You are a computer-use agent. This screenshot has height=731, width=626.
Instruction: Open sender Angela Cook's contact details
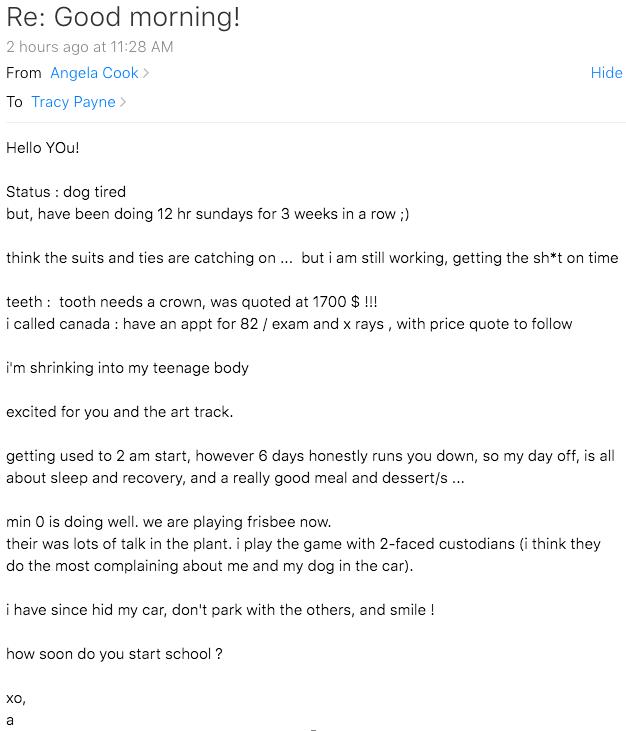pos(94,73)
